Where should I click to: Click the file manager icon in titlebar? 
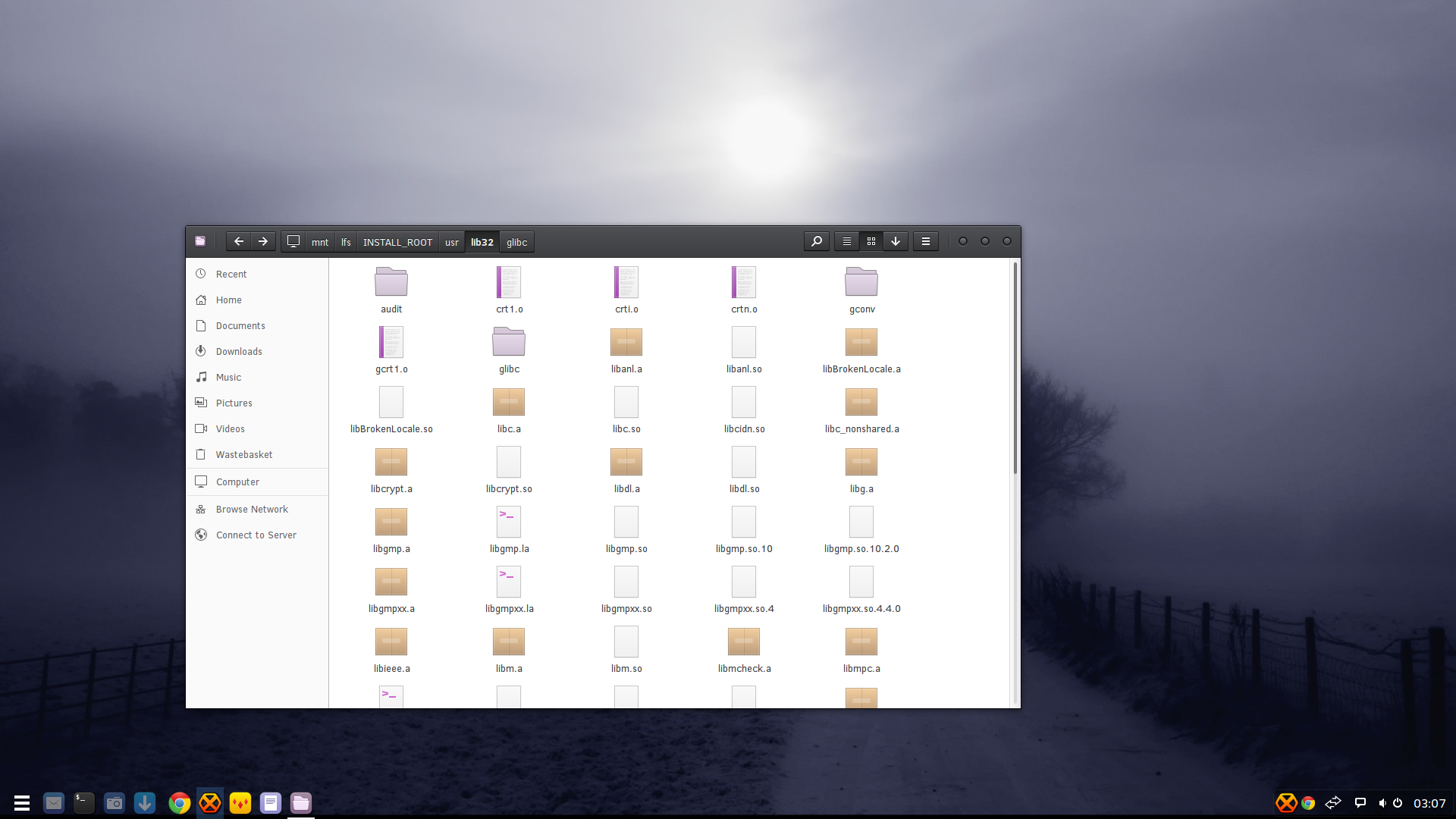tap(200, 241)
